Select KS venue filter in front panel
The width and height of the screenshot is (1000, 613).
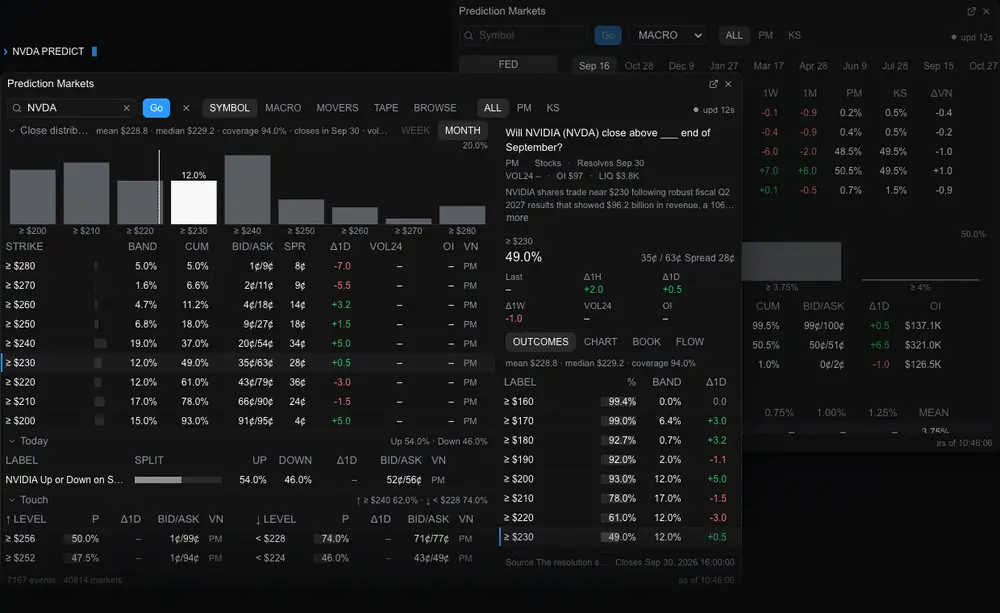553,108
